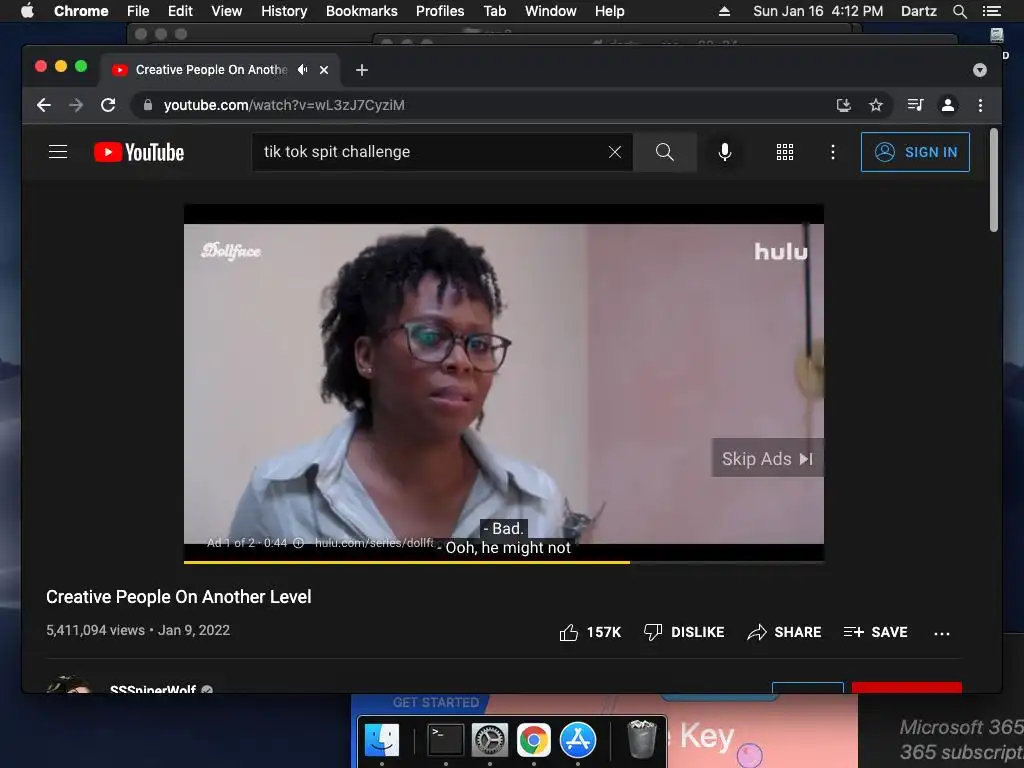This screenshot has height=768, width=1024.
Task: Close the Creative People tab
Action: pos(324,70)
